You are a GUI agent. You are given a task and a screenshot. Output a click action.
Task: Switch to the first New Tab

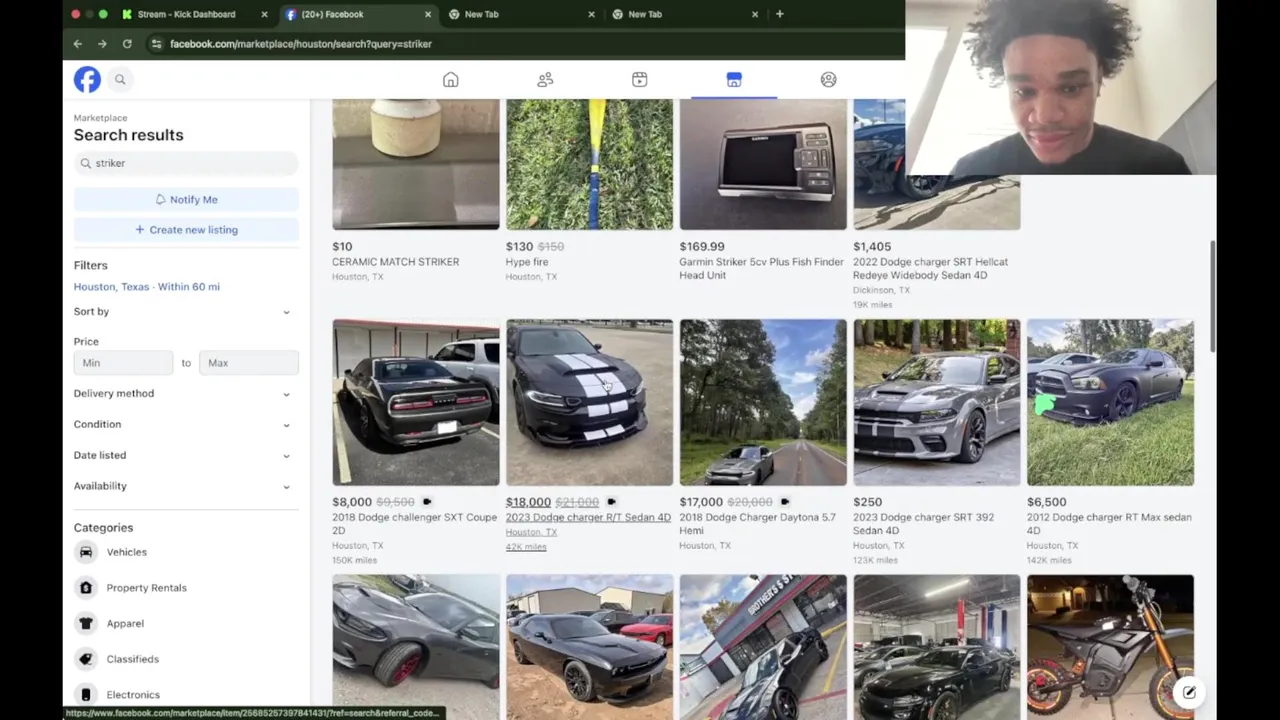click(x=520, y=14)
